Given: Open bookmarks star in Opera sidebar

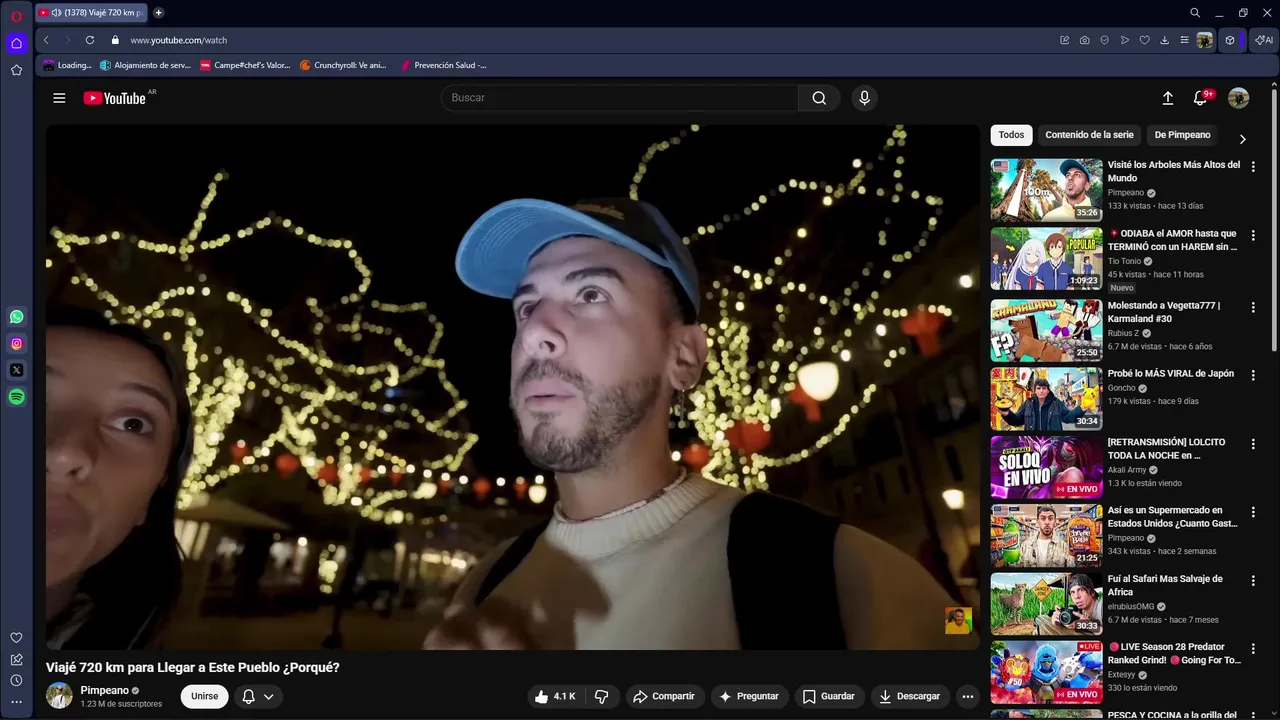Looking at the screenshot, I should point(16,70).
